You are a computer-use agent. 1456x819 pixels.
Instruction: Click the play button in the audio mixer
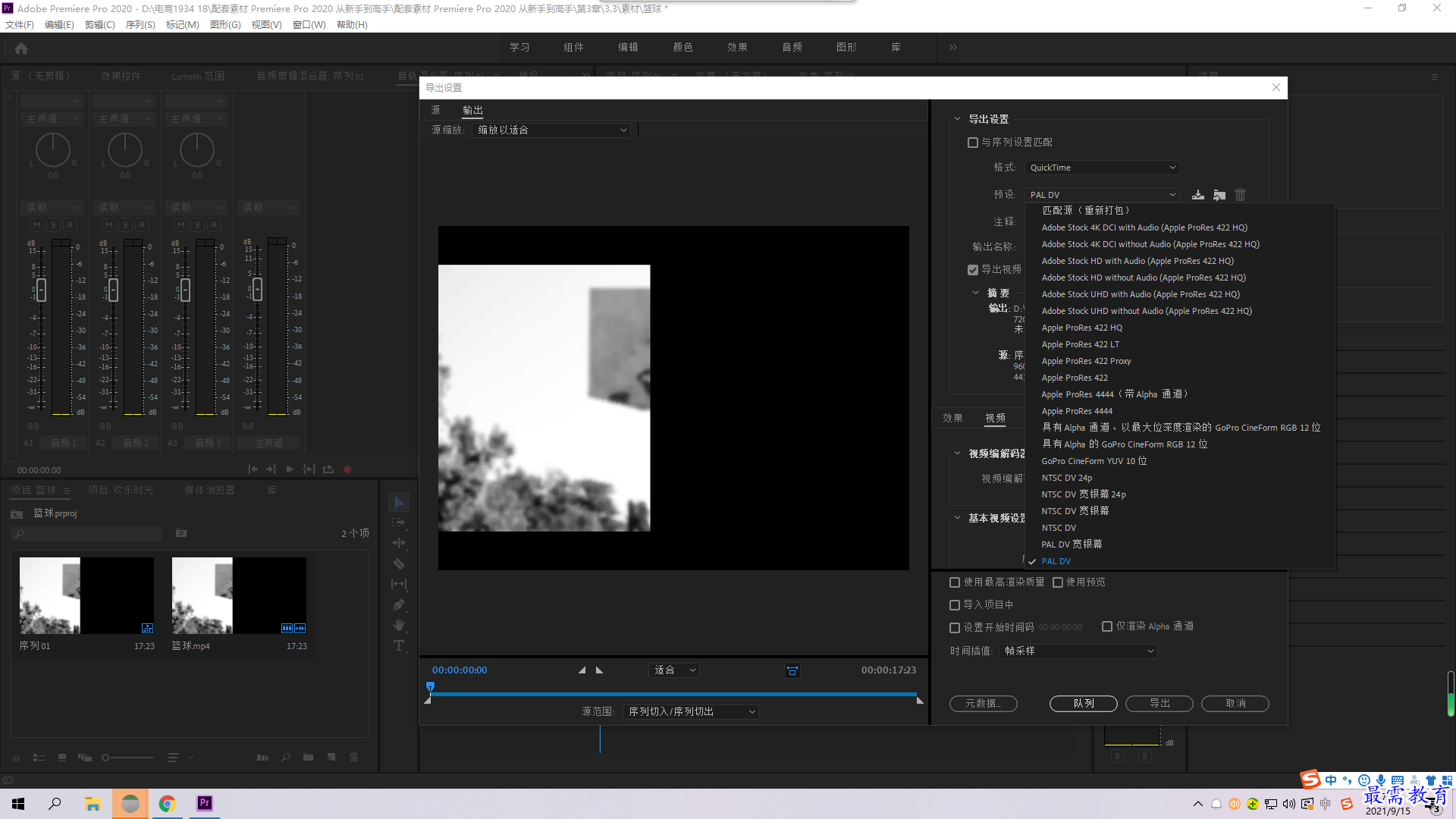point(290,469)
